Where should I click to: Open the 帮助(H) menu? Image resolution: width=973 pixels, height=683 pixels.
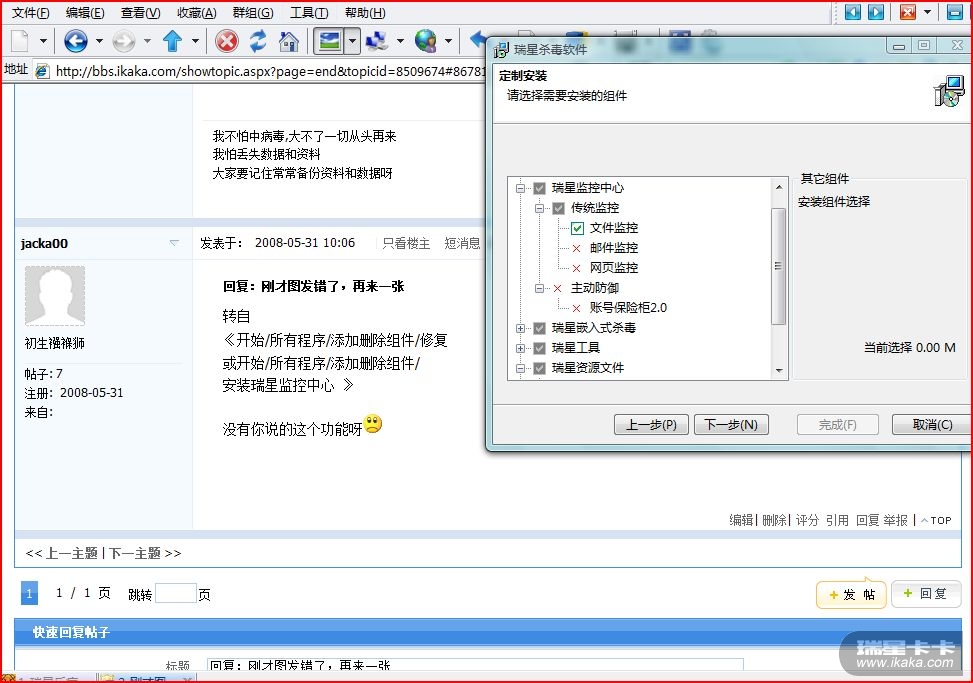[365, 12]
